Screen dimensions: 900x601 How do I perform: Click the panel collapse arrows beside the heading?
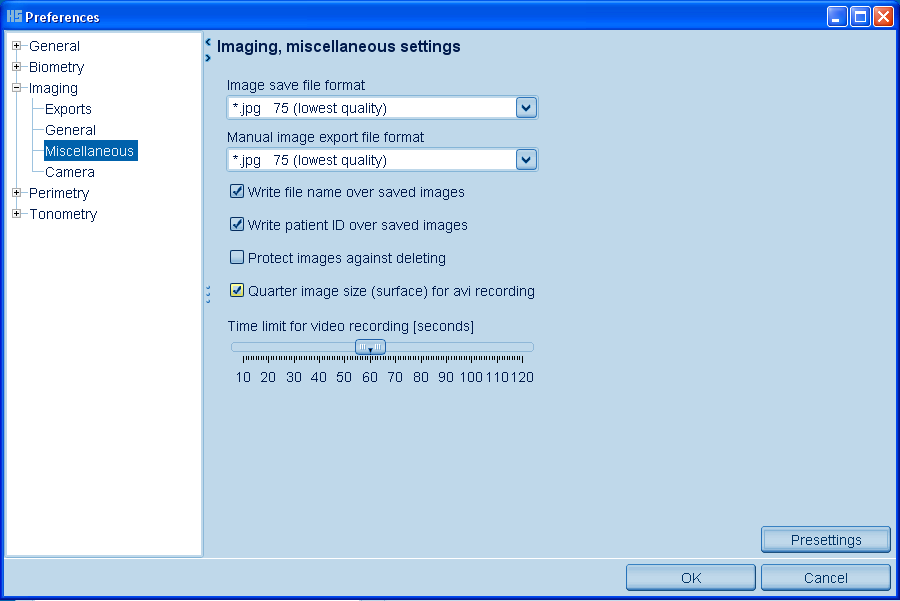click(207, 50)
